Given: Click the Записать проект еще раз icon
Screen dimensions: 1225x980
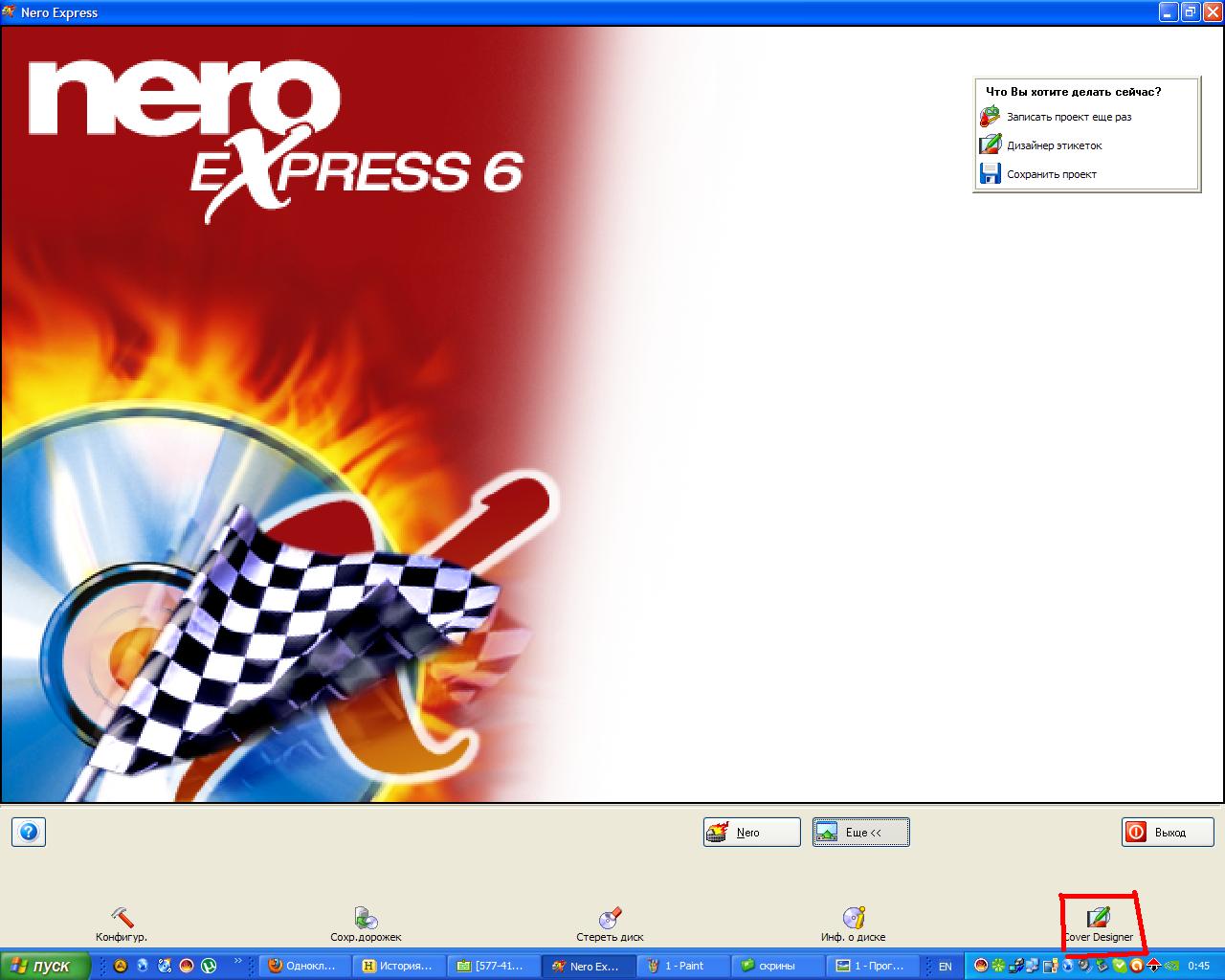Looking at the screenshot, I should (990, 117).
